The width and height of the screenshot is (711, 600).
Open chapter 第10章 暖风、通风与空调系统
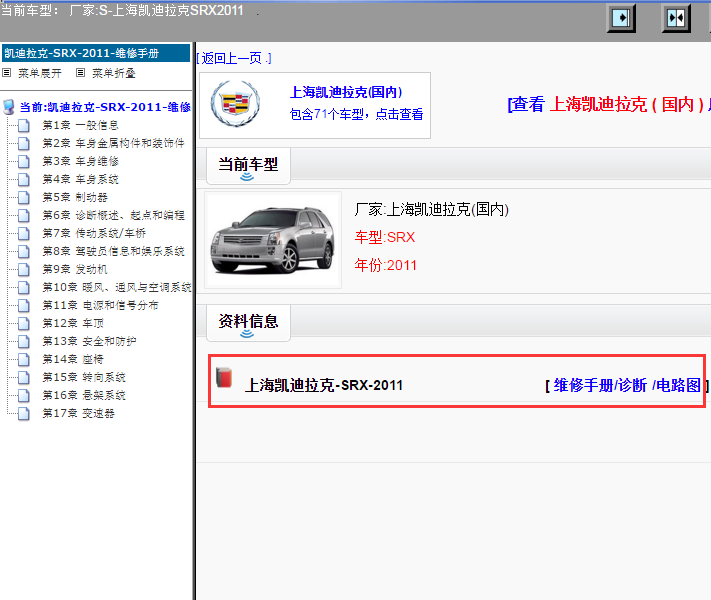pyautogui.click(x=116, y=287)
